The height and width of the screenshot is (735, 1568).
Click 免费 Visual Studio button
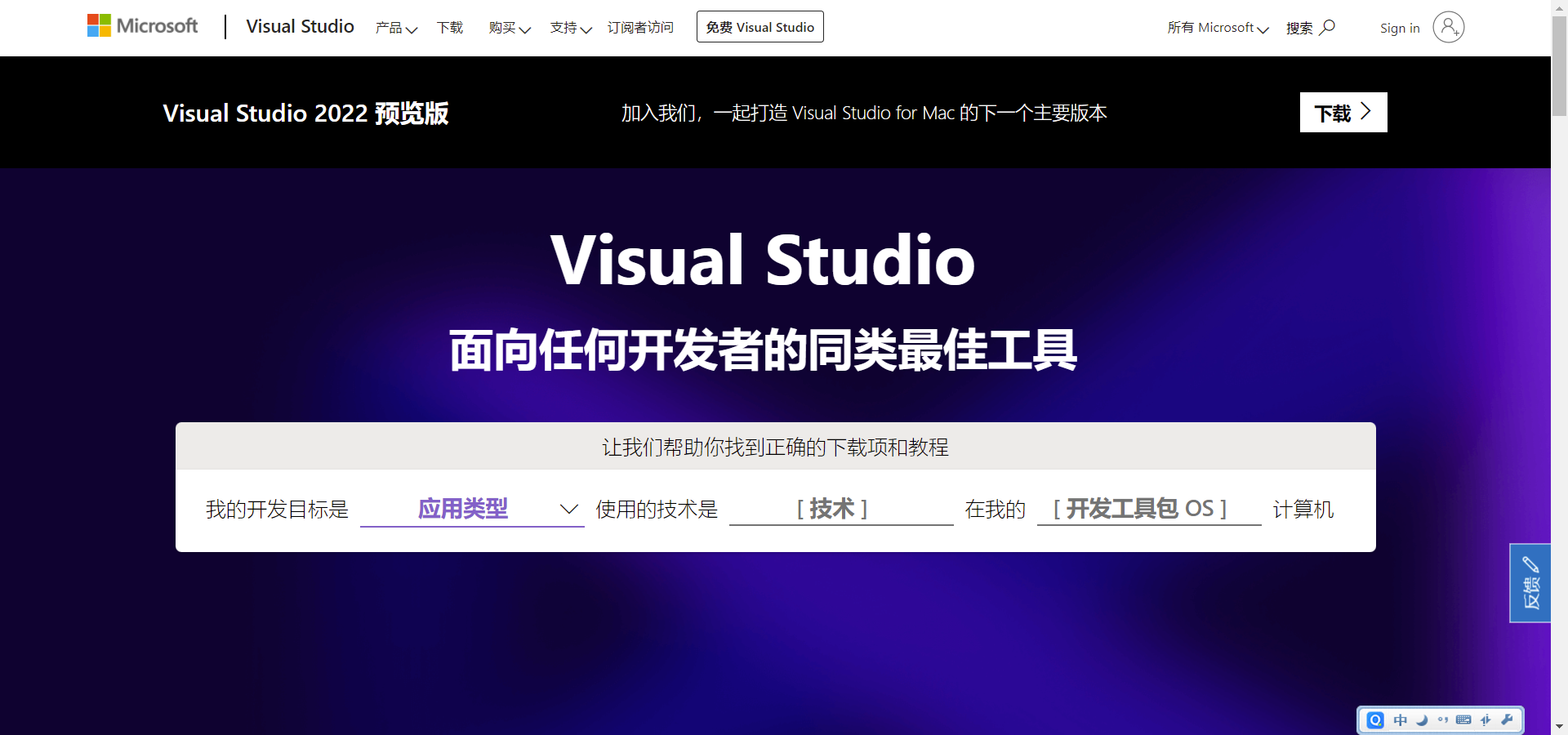click(x=760, y=27)
